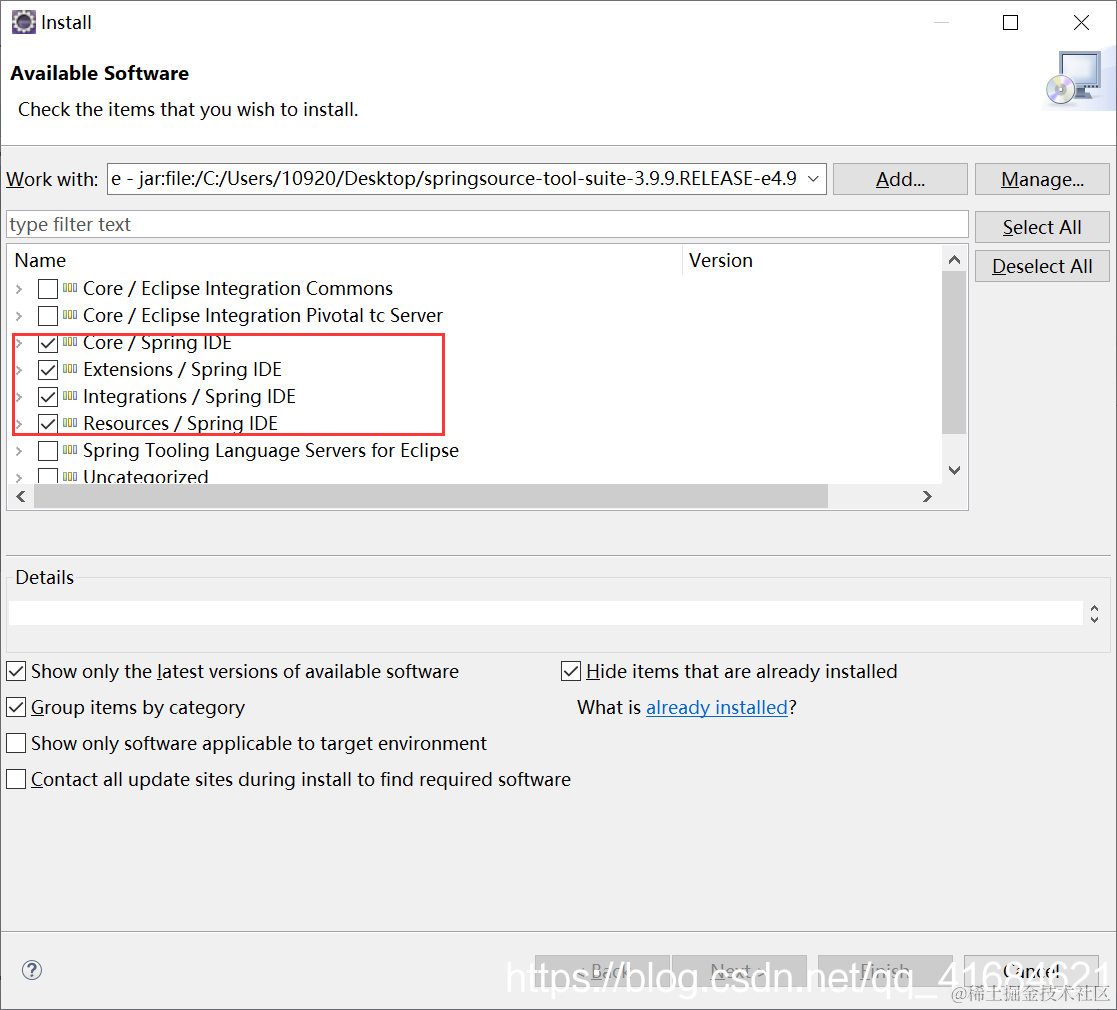Toggle Hide items that are already installed
Image resolution: width=1117 pixels, height=1010 pixels.
tap(571, 671)
